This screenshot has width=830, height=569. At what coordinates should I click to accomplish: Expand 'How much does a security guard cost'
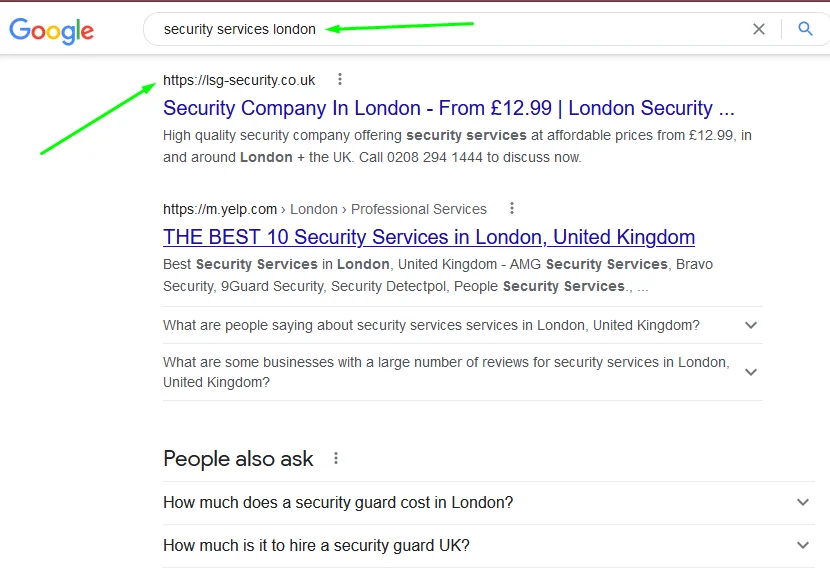489,502
